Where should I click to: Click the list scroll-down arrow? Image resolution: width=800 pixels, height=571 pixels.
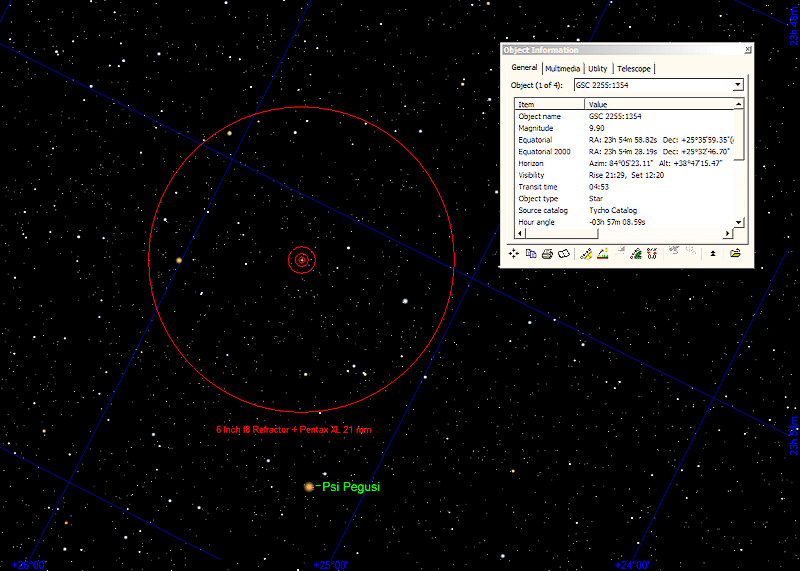(x=739, y=222)
